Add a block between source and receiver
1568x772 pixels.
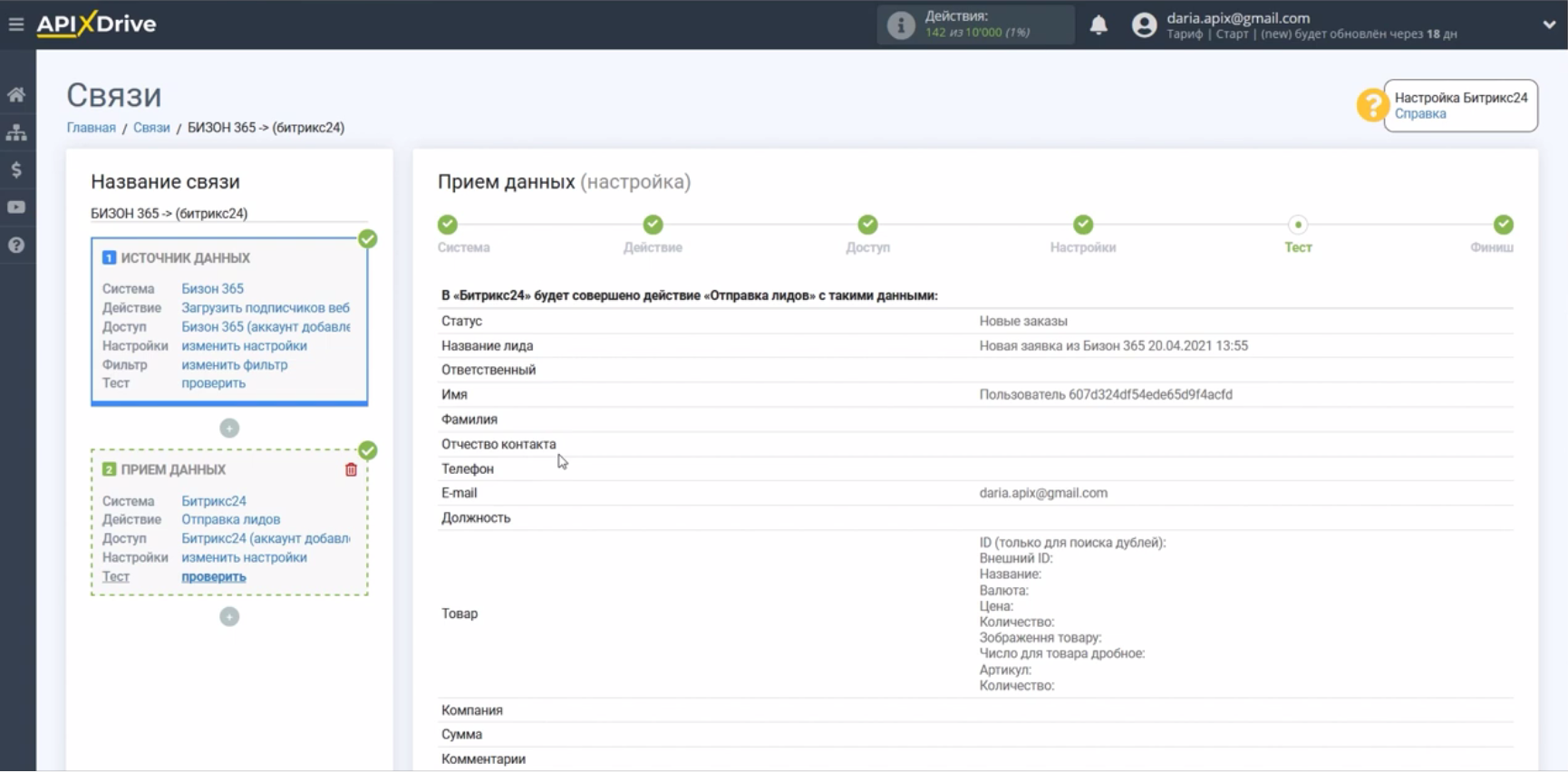tap(229, 428)
